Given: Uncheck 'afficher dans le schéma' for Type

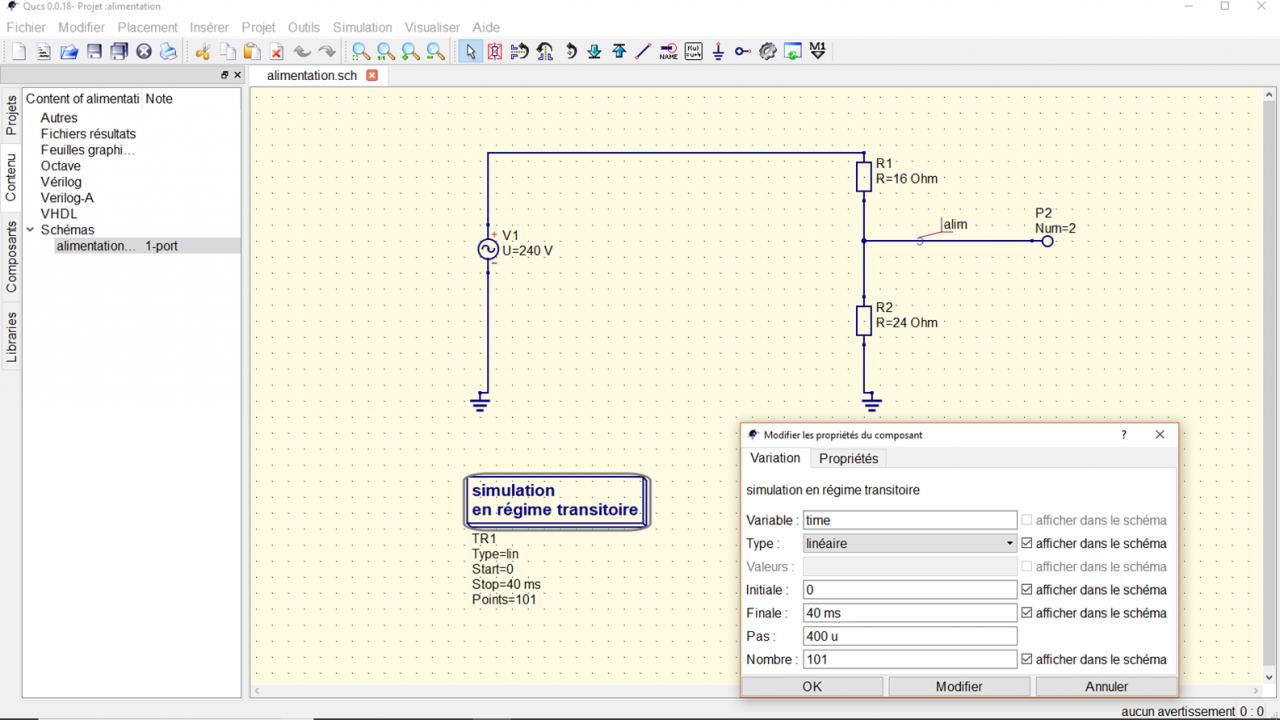Looking at the screenshot, I should point(1026,544).
